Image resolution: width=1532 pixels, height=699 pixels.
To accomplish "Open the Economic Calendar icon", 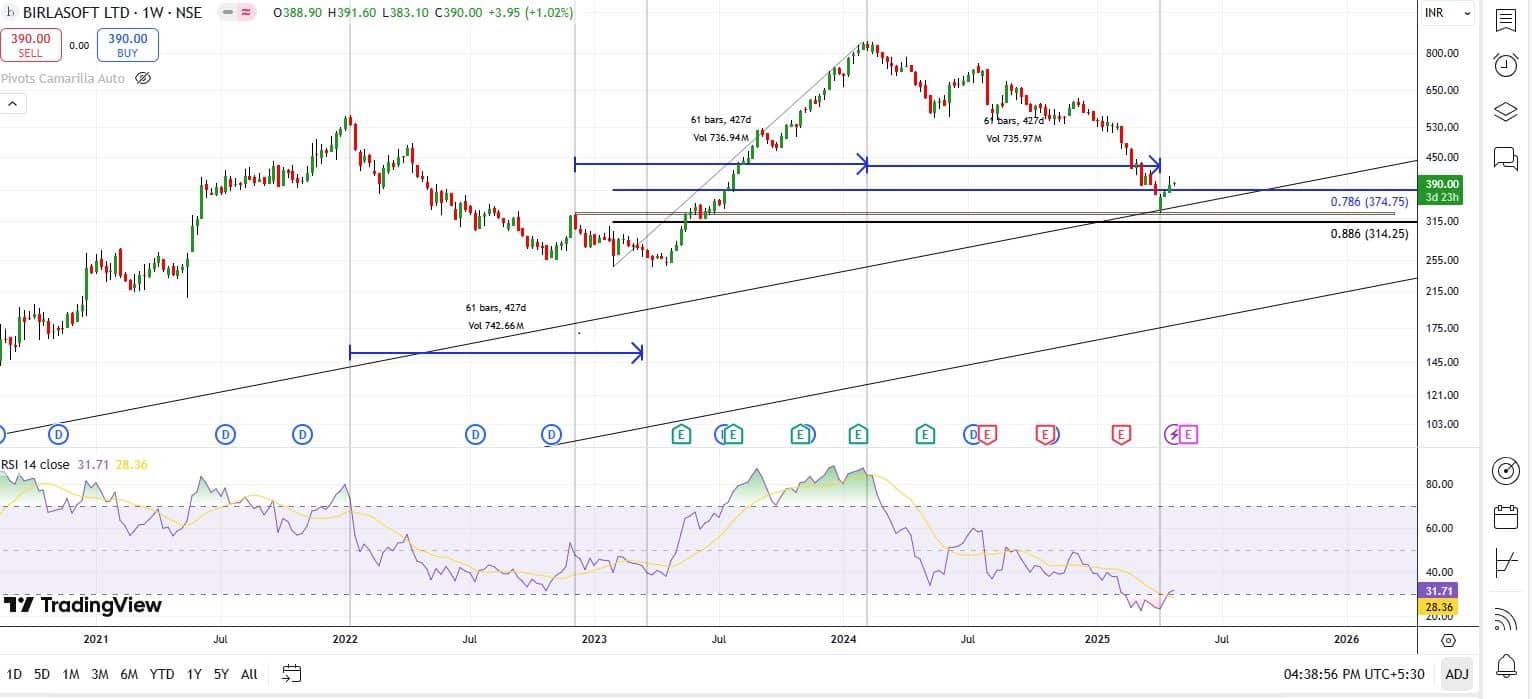I will (1505, 517).
